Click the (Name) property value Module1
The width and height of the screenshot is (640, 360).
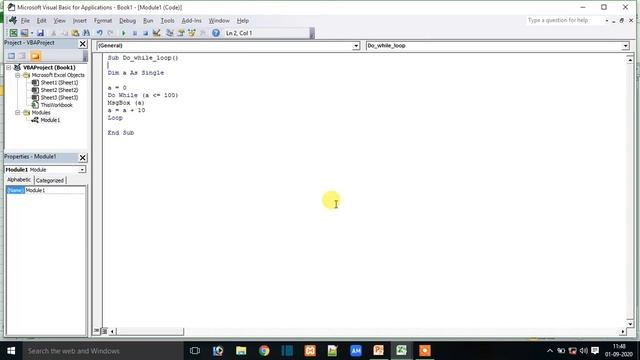pyautogui.click(x=55, y=190)
